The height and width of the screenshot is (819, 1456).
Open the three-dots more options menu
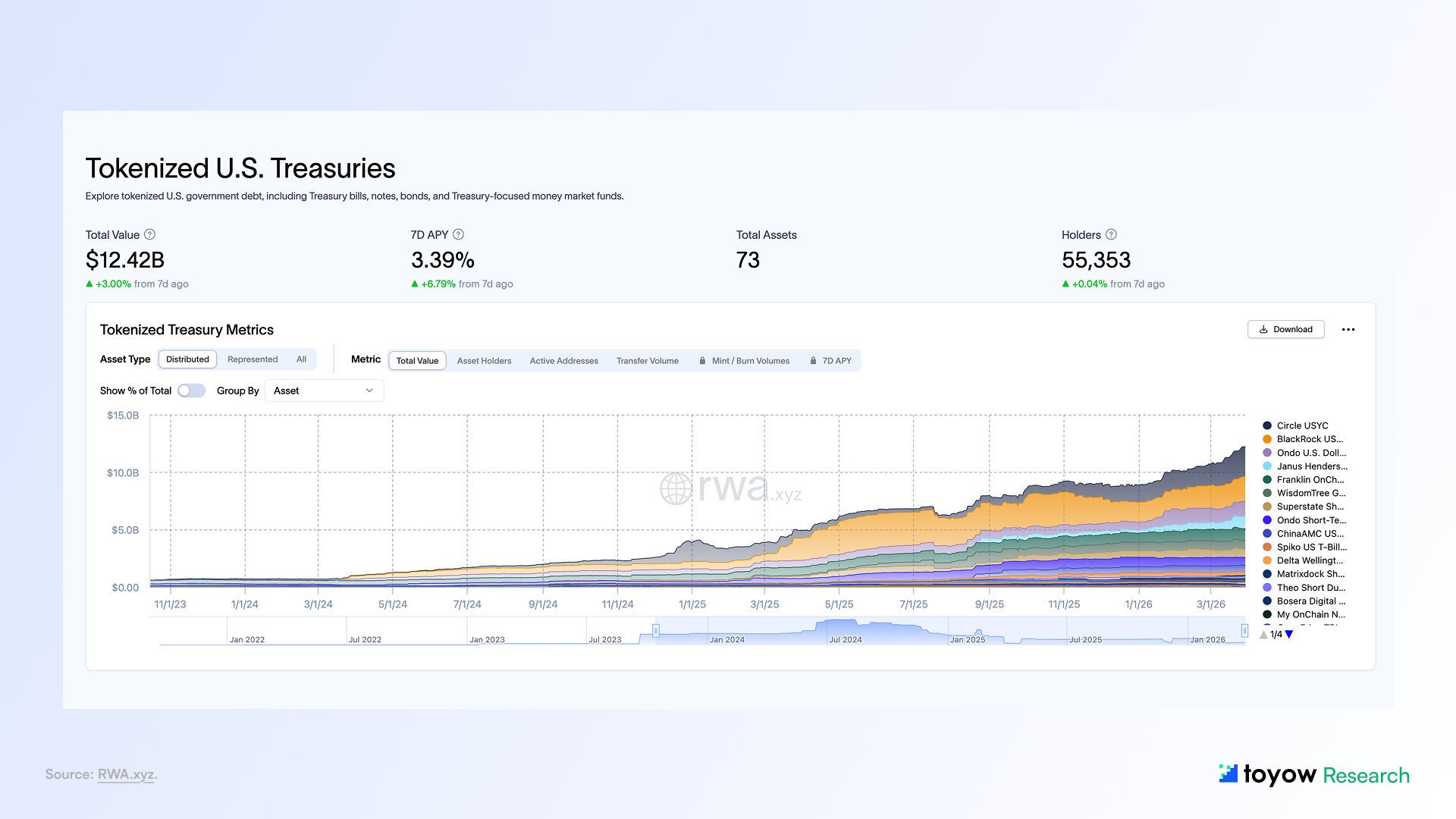coord(1348,330)
